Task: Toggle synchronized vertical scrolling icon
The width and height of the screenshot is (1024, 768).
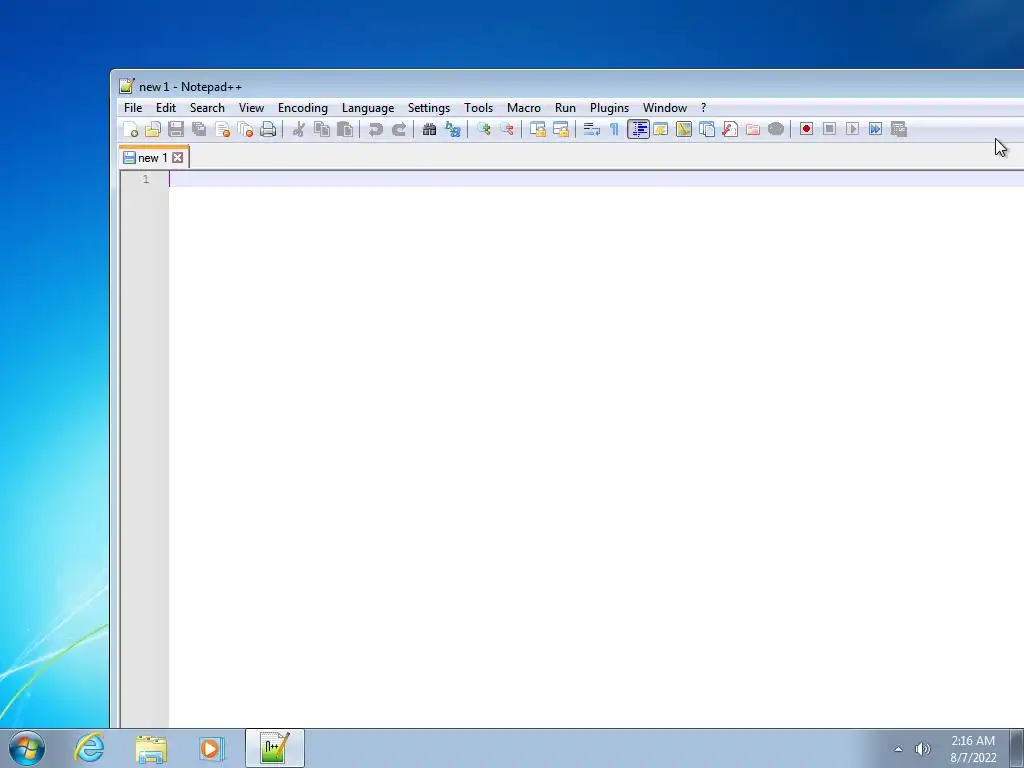Action: tap(537, 129)
